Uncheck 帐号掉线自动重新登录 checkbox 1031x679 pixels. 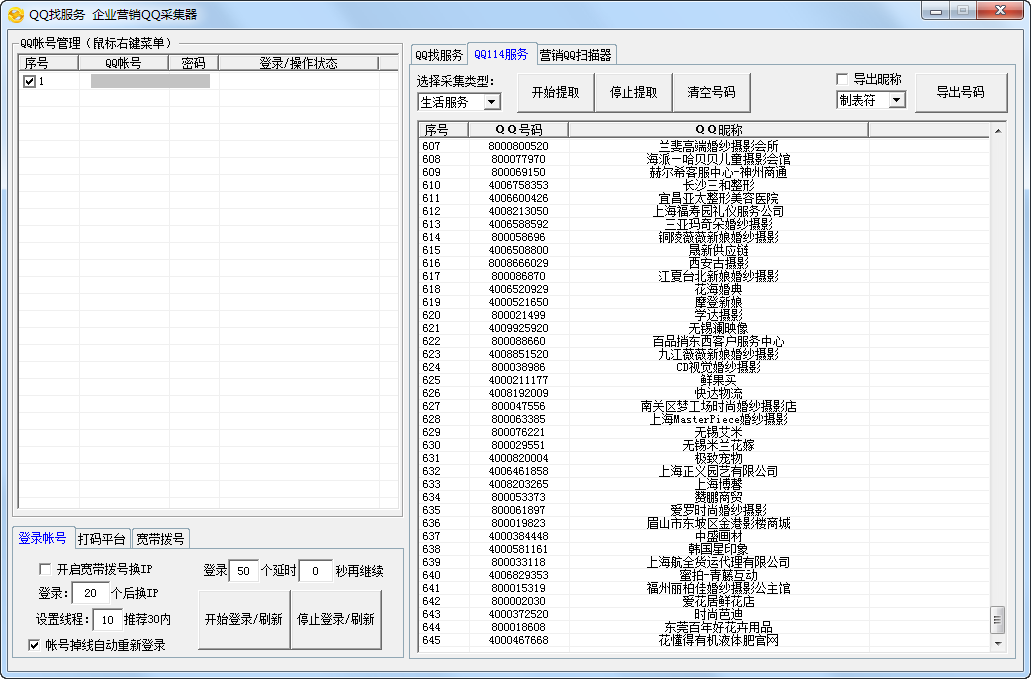[x=35, y=645]
